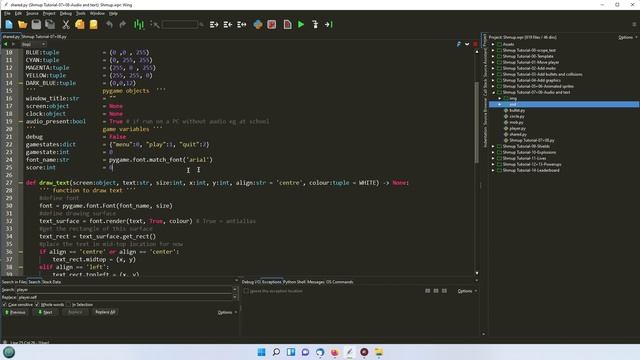Image resolution: width=640 pixels, height=360 pixels.
Task: Open the Help menu
Action: 113,13
